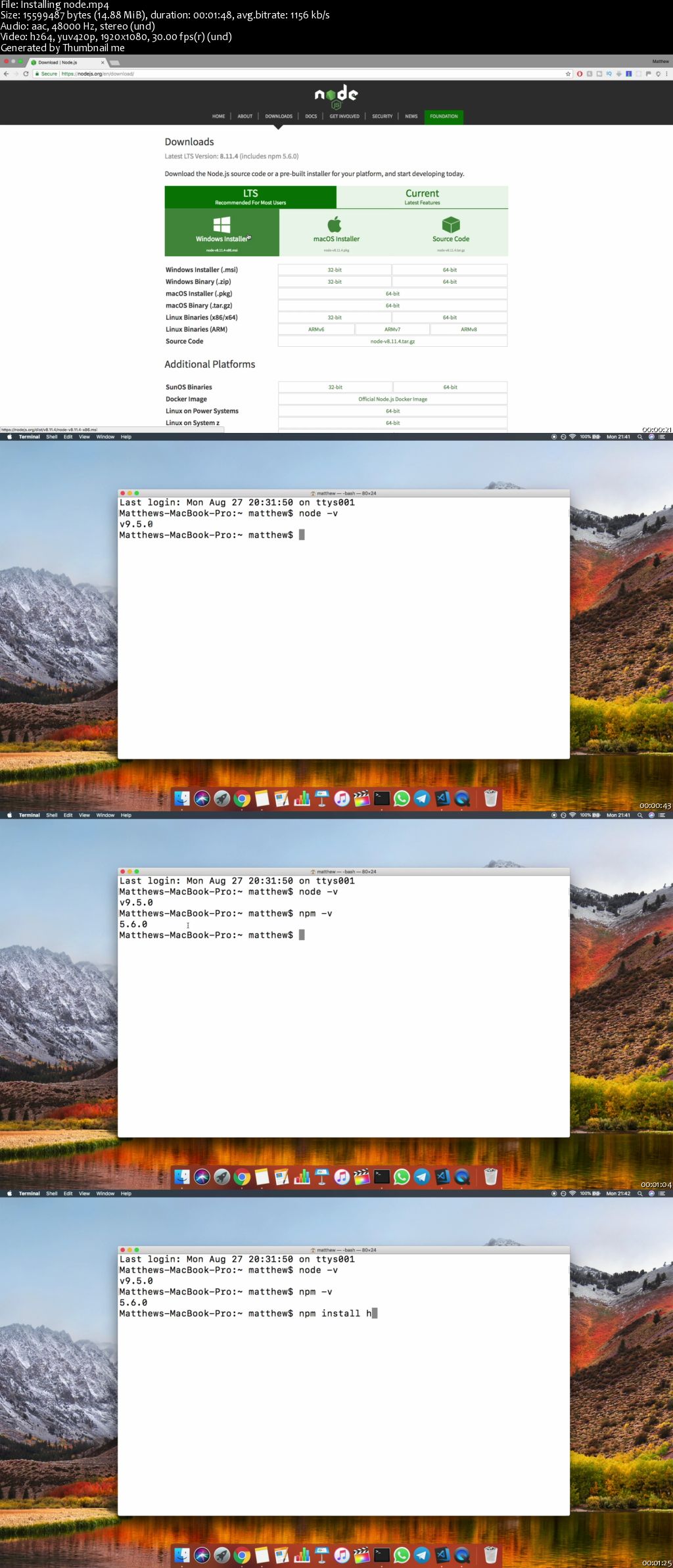This screenshot has height=1568, width=673.
Task: Open Final Cut Pro in the 00:01:04 frame dock
Action: [362, 1176]
